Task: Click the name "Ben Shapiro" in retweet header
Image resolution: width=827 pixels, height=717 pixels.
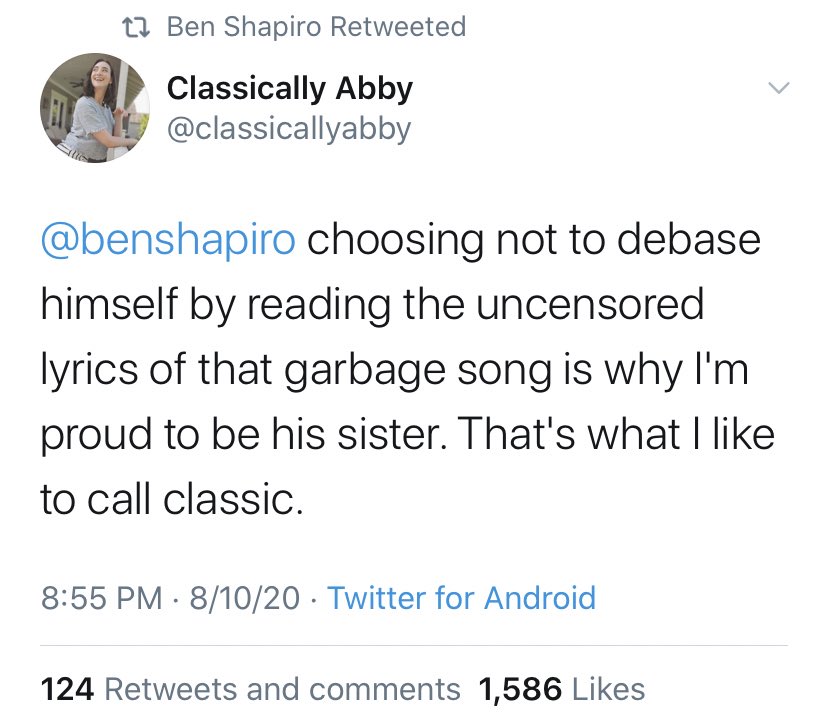Action: 243,27
